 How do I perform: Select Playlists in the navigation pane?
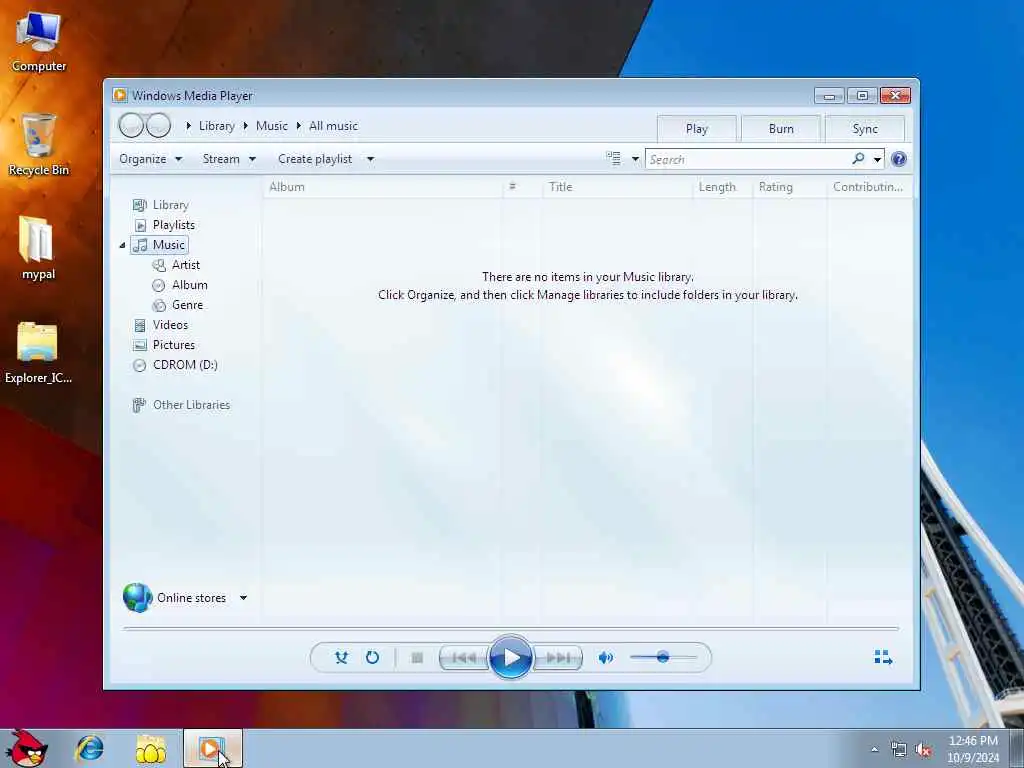pyautogui.click(x=164, y=225)
